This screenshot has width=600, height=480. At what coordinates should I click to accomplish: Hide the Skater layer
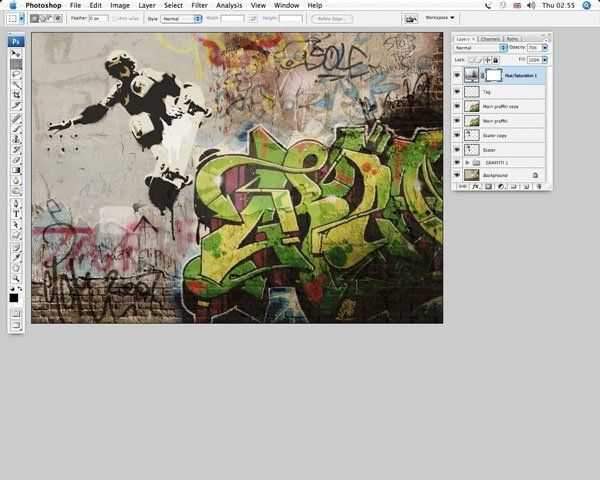458,148
